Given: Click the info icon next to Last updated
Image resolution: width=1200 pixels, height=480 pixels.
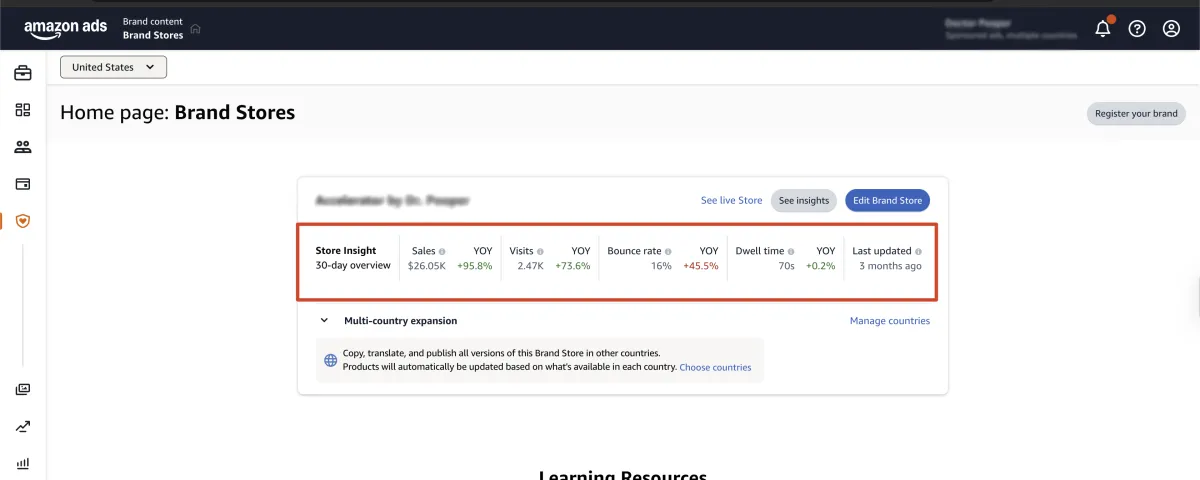Looking at the screenshot, I should point(918,251).
